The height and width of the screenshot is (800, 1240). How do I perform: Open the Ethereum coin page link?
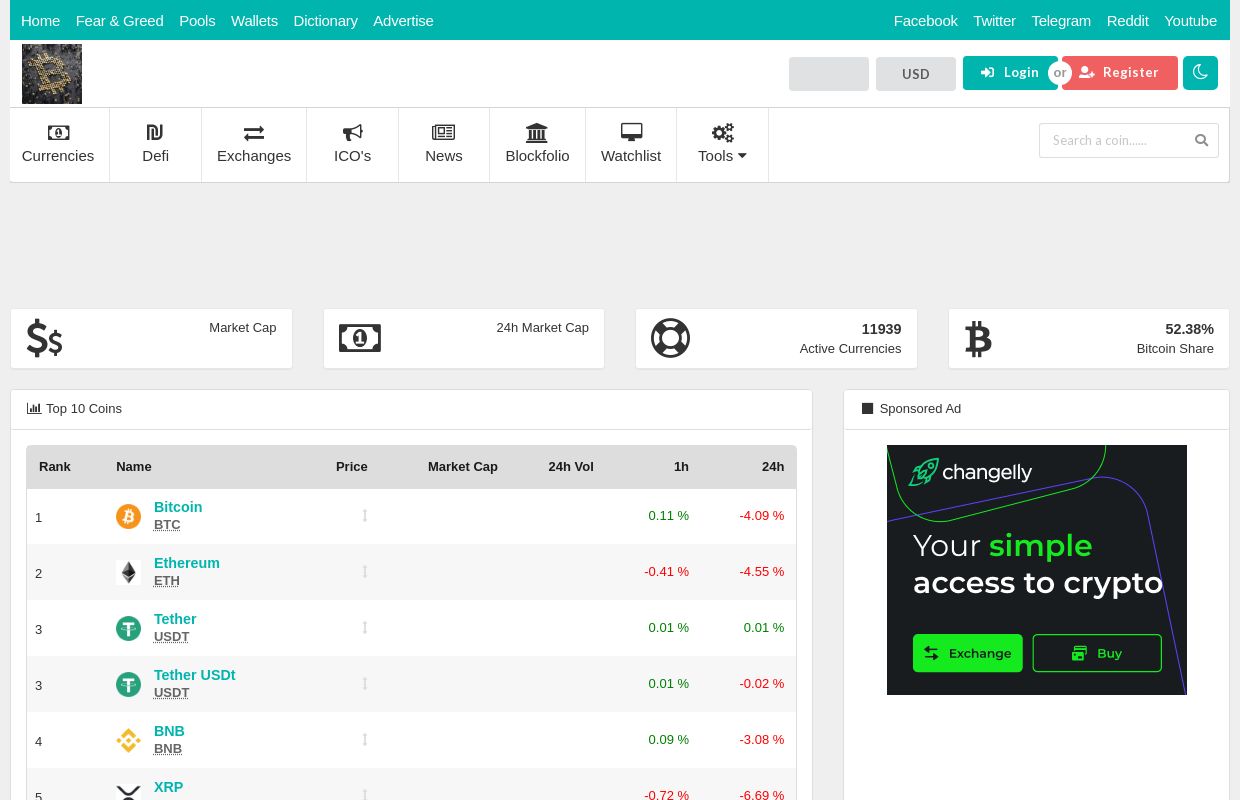(x=186, y=562)
